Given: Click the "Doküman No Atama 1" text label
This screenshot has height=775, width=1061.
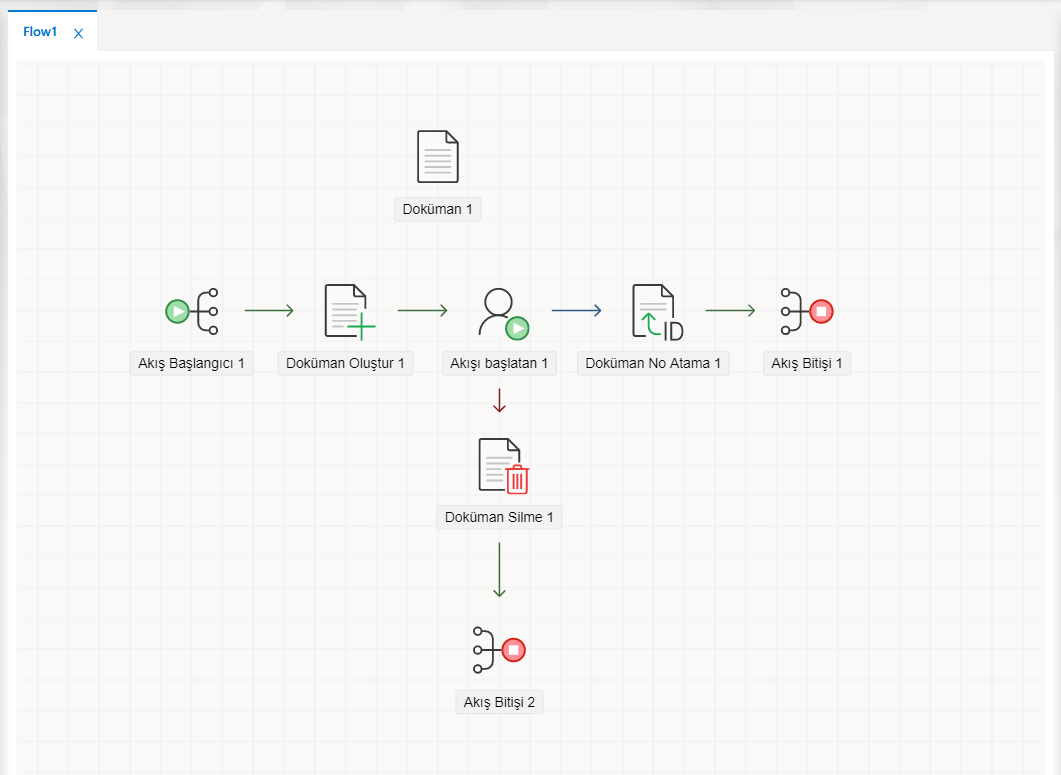Looking at the screenshot, I should click(x=653, y=363).
